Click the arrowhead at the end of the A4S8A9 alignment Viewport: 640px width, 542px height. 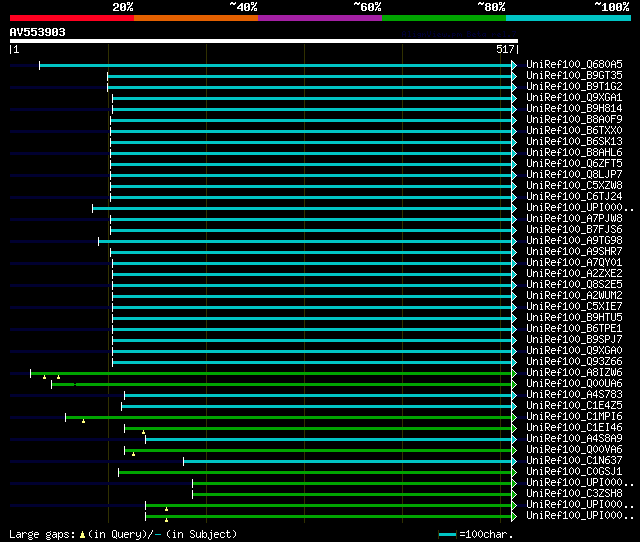point(514,439)
